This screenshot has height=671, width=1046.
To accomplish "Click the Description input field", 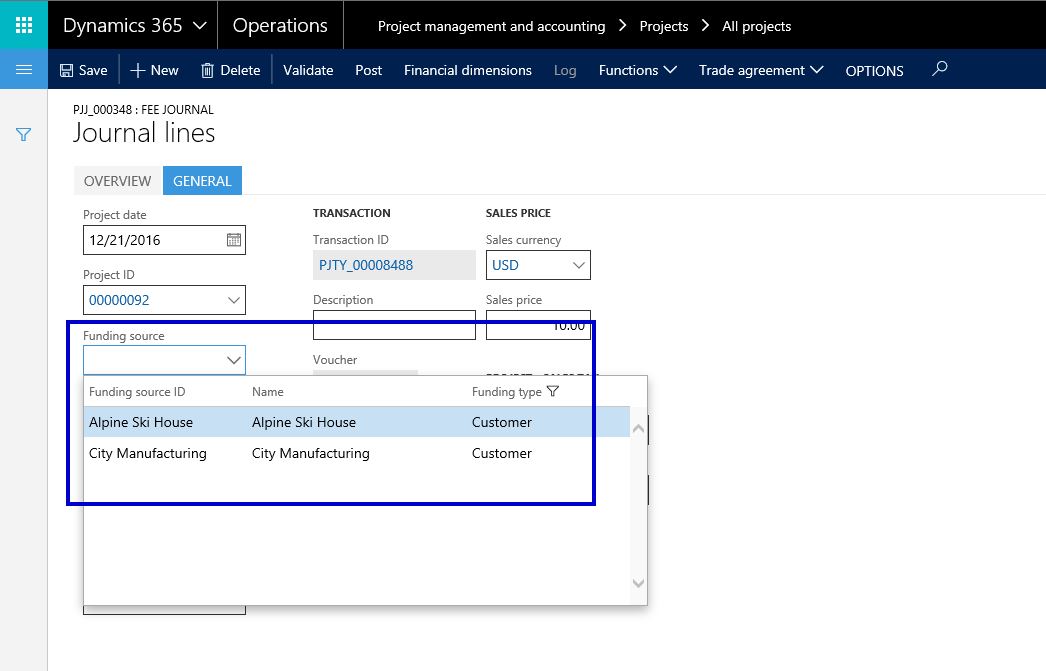I will (393, 325).
